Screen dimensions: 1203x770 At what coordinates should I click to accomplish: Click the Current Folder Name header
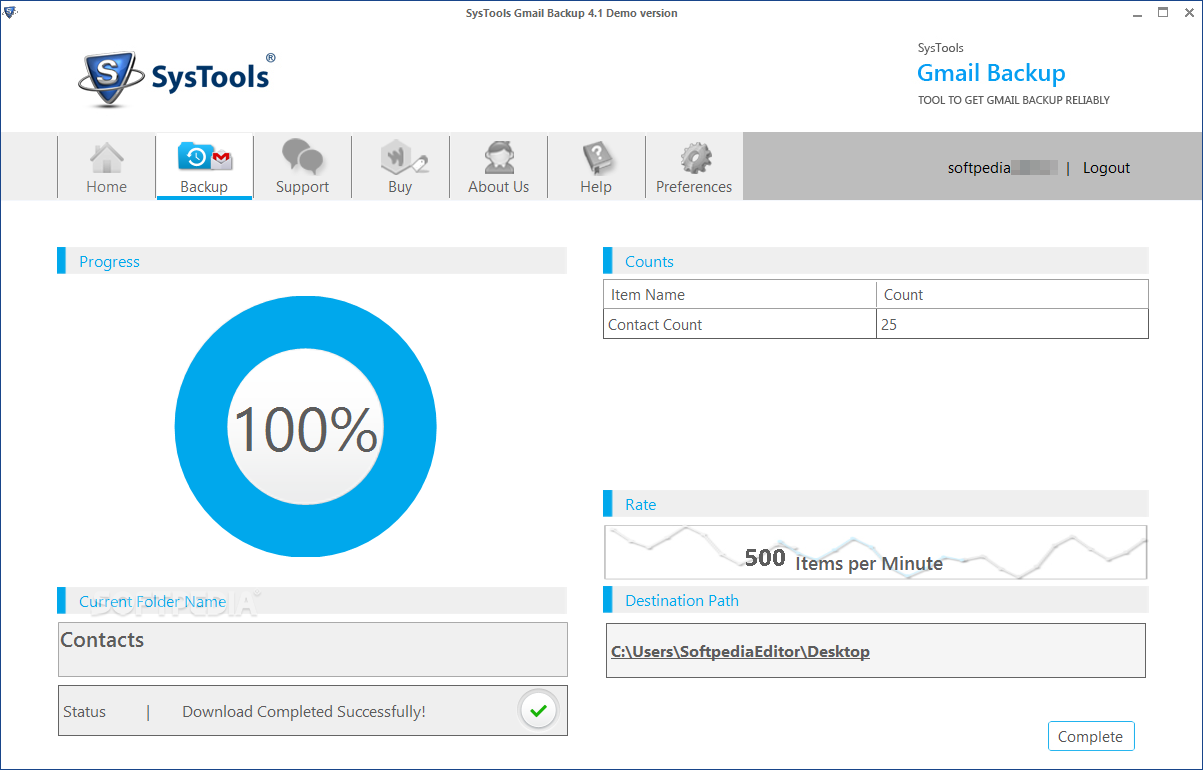[x=312, y=600]
